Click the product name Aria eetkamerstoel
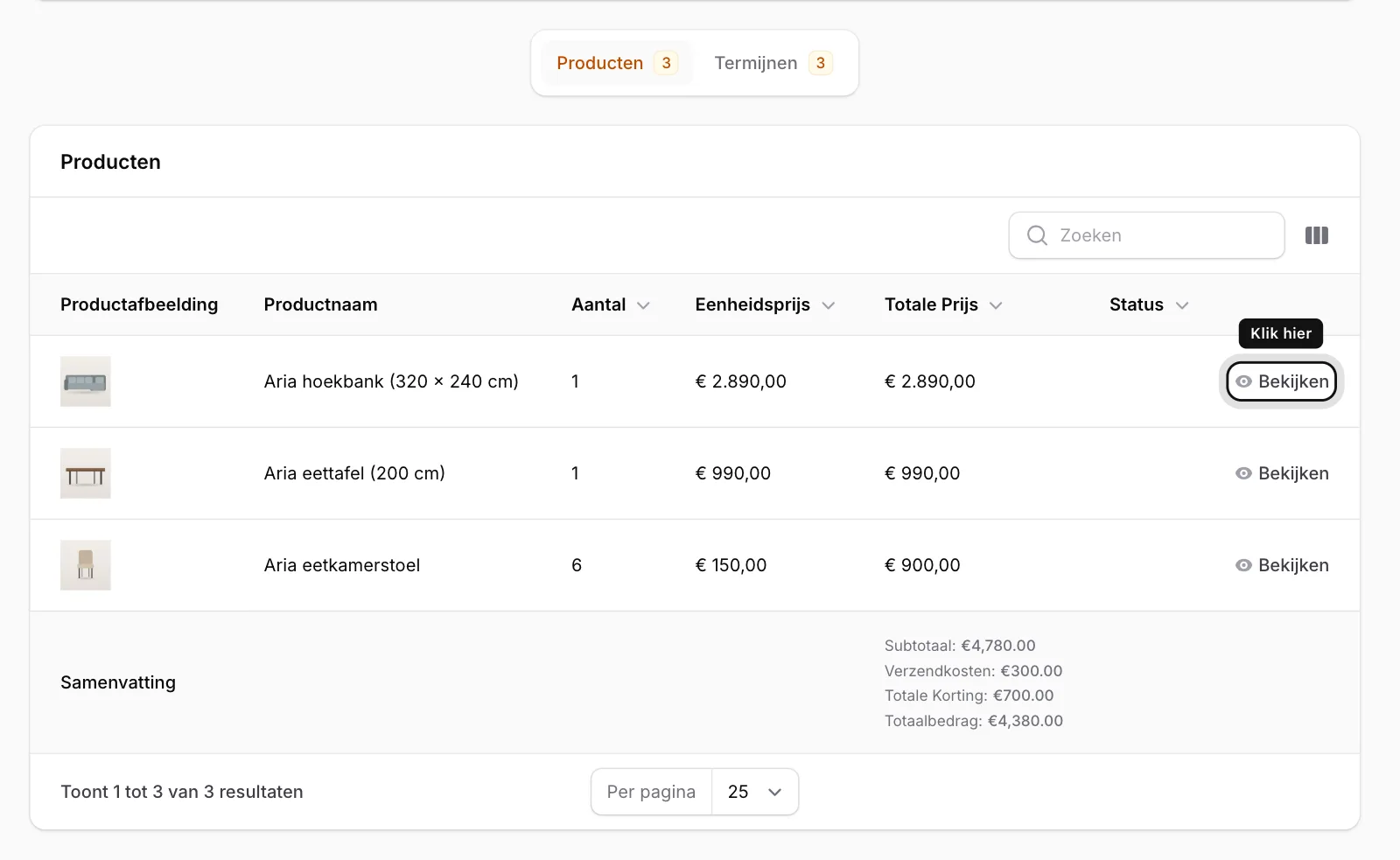 coord(342,565)
